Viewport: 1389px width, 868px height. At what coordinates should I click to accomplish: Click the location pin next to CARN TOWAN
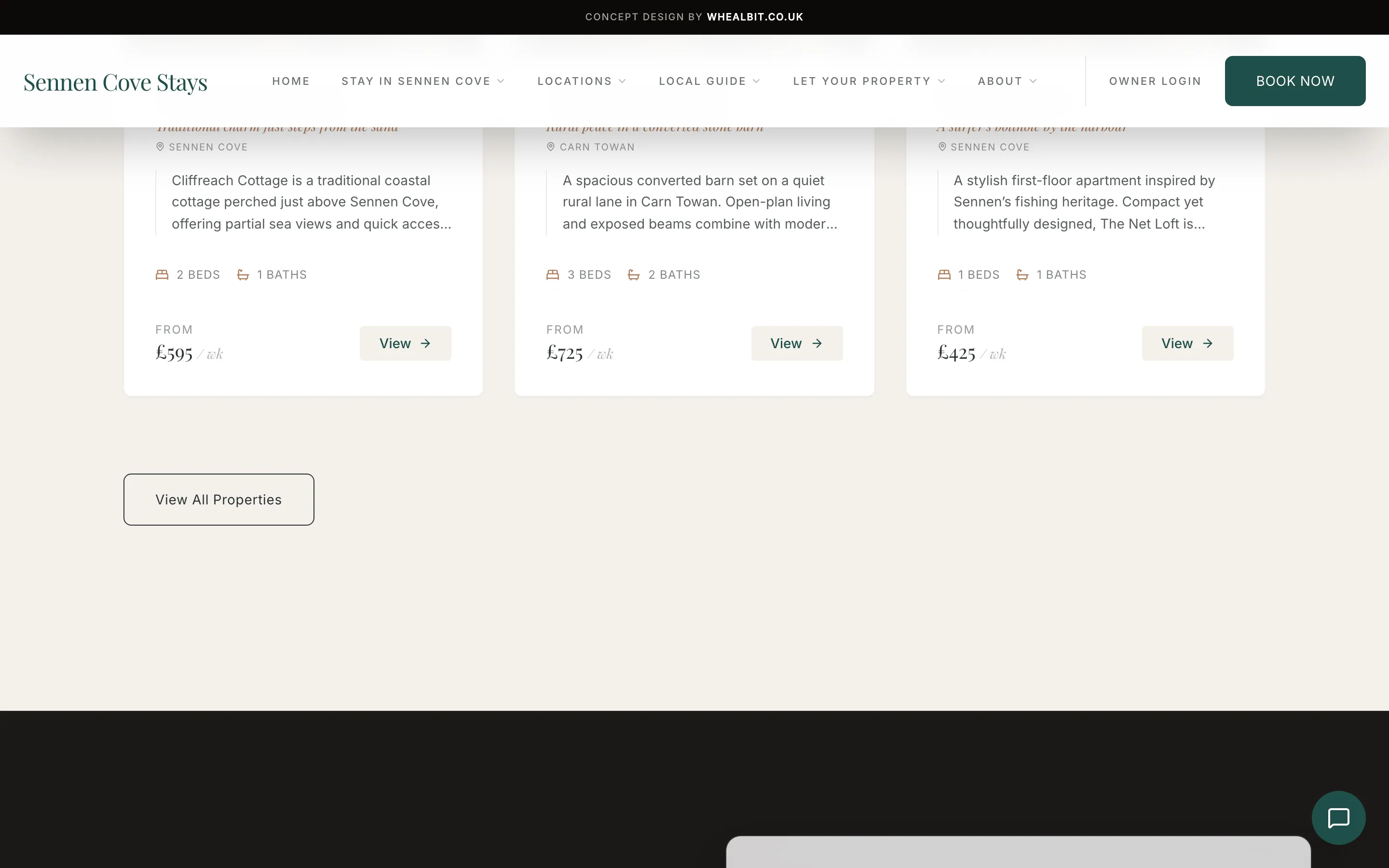tap(550, 147)
